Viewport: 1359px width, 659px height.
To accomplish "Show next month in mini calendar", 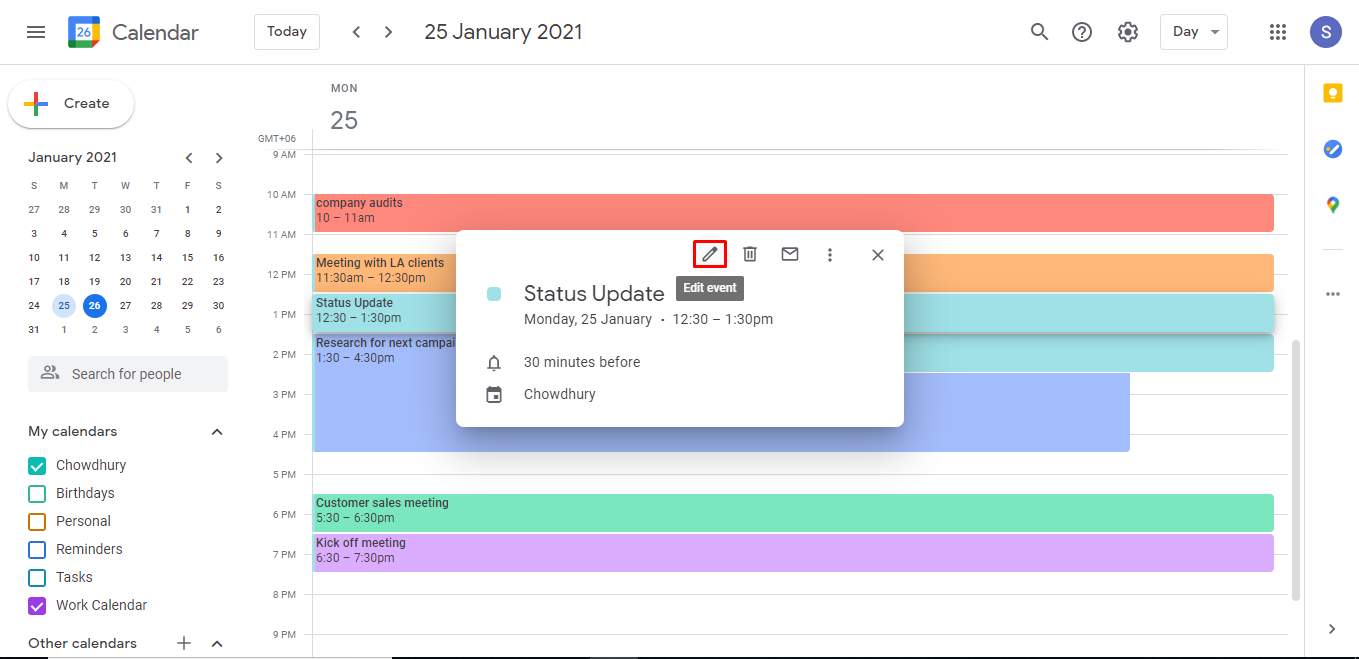I will (x=219, y=158).
